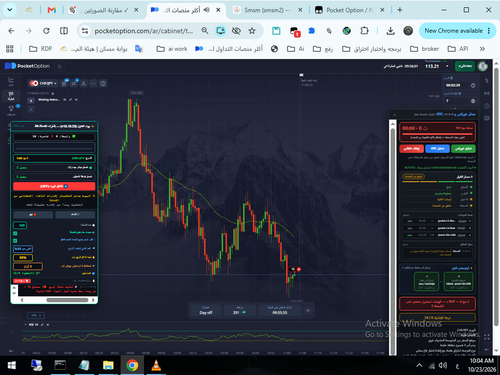500x375 pixels.
Task: Click the green top-up button in header
Action: point(465,66)
